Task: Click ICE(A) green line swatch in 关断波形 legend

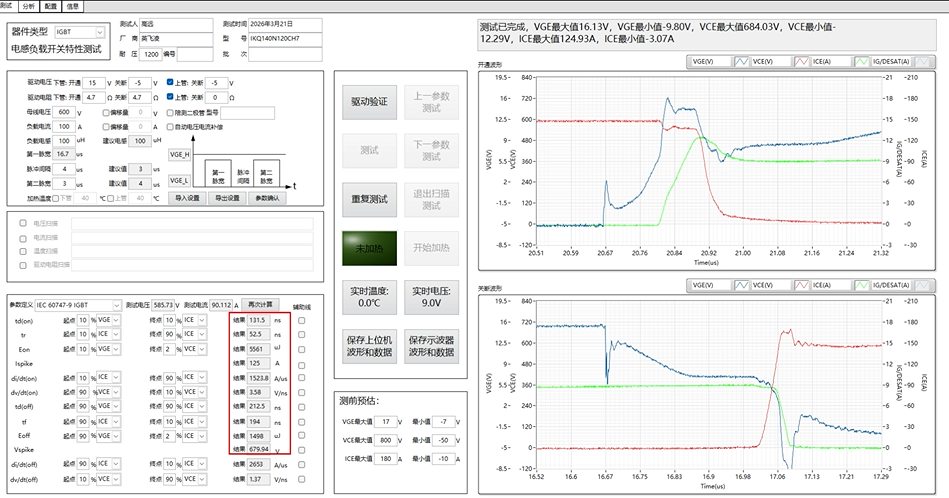Action: 861,285
